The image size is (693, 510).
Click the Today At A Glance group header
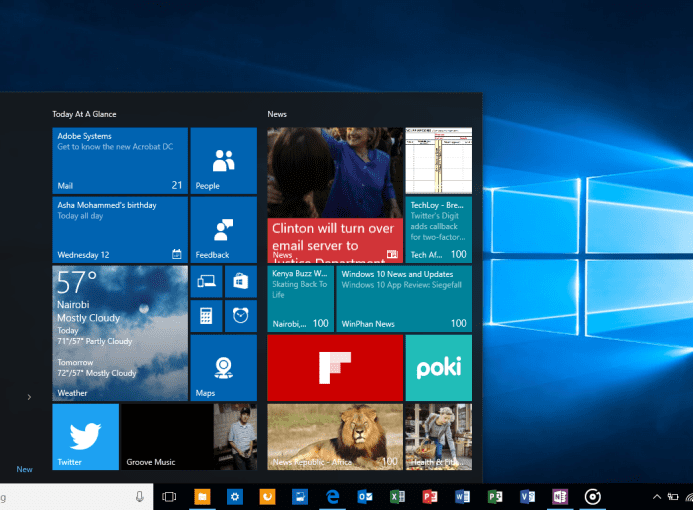click(84, 114)
